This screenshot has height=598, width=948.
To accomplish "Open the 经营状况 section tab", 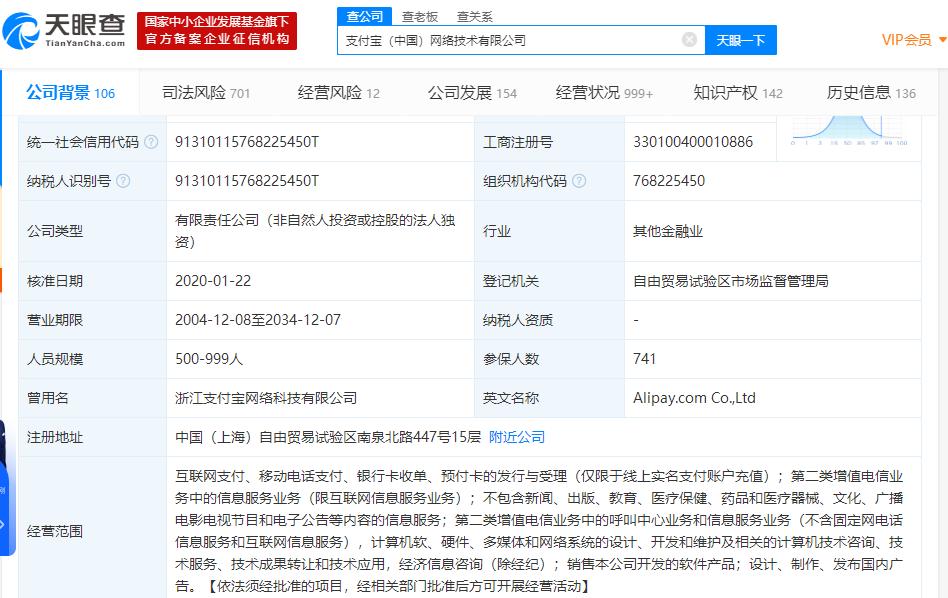I will [x=604, y=93].
